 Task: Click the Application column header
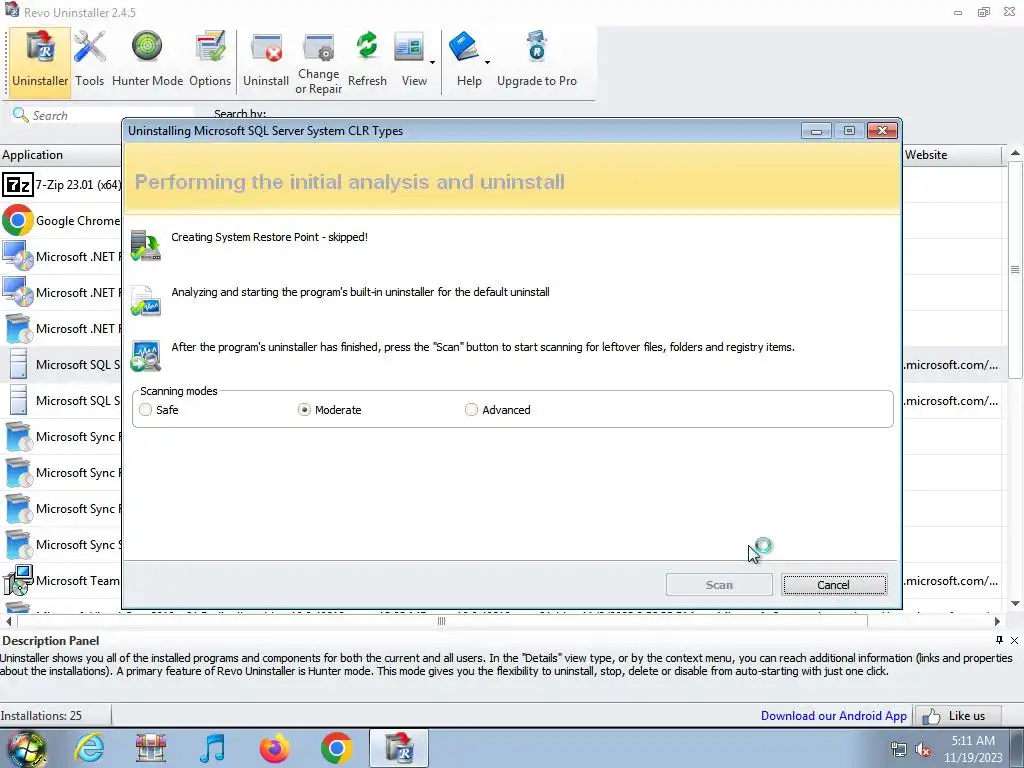61,155
